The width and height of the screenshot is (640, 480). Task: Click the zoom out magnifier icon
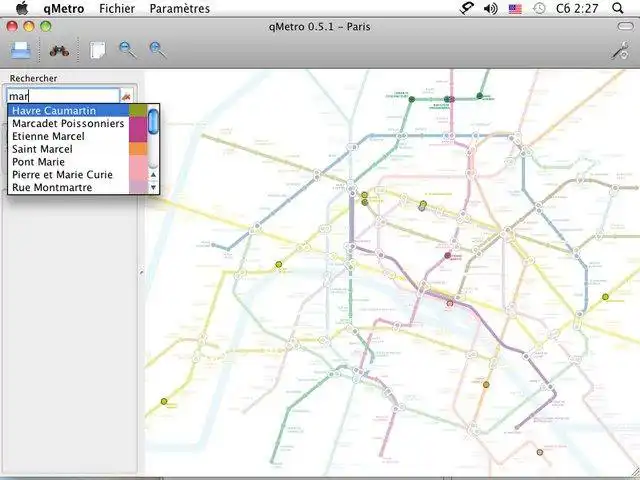127,50
